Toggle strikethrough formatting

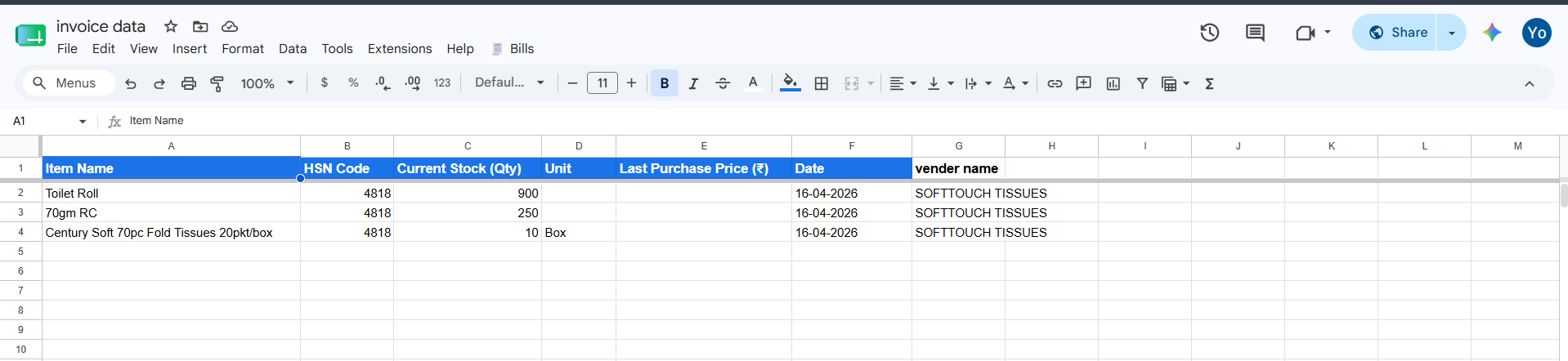coord(723,83)
